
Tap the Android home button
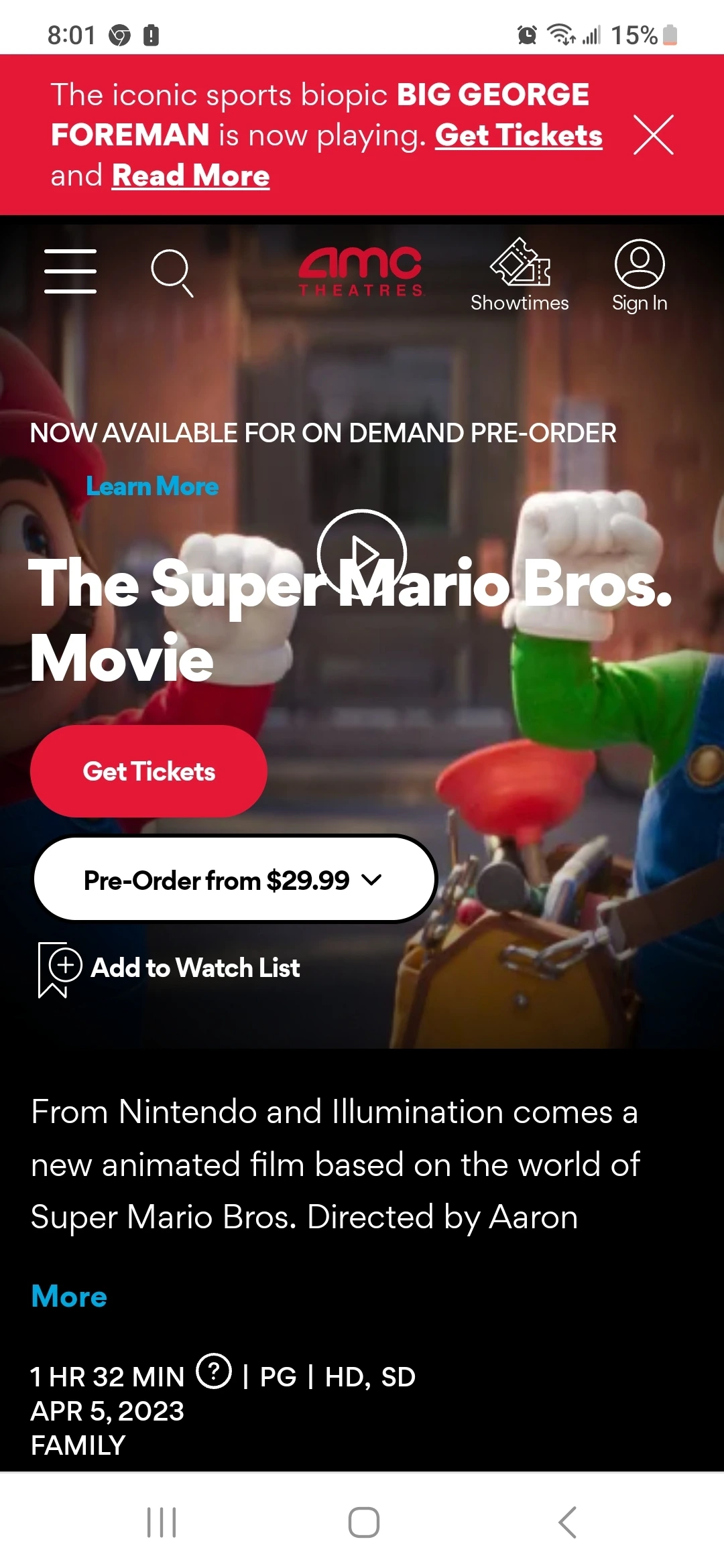click(x=364, y=1522)
